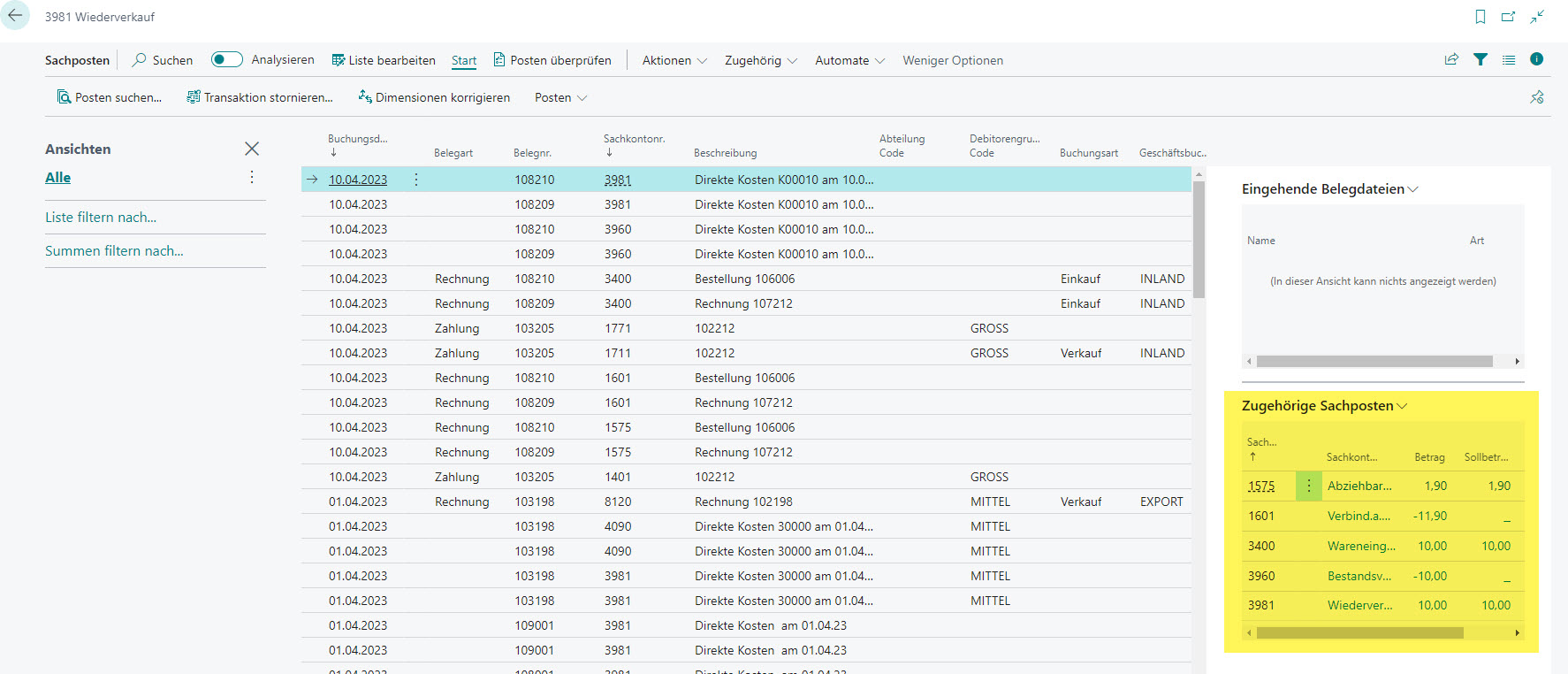Click Buchungsart column header
Viewport: 1568px width, 674px height.
pyautogui.click(x=1089, y=153)
